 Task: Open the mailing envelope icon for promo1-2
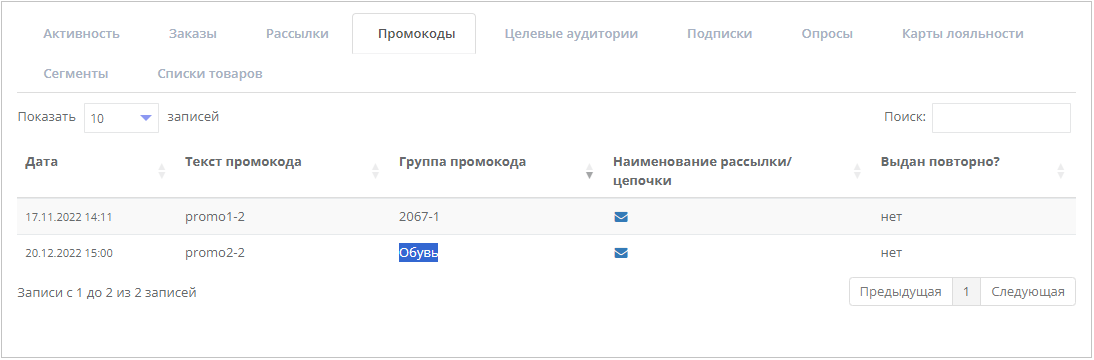pyautogui.click(x=621, y=217)
